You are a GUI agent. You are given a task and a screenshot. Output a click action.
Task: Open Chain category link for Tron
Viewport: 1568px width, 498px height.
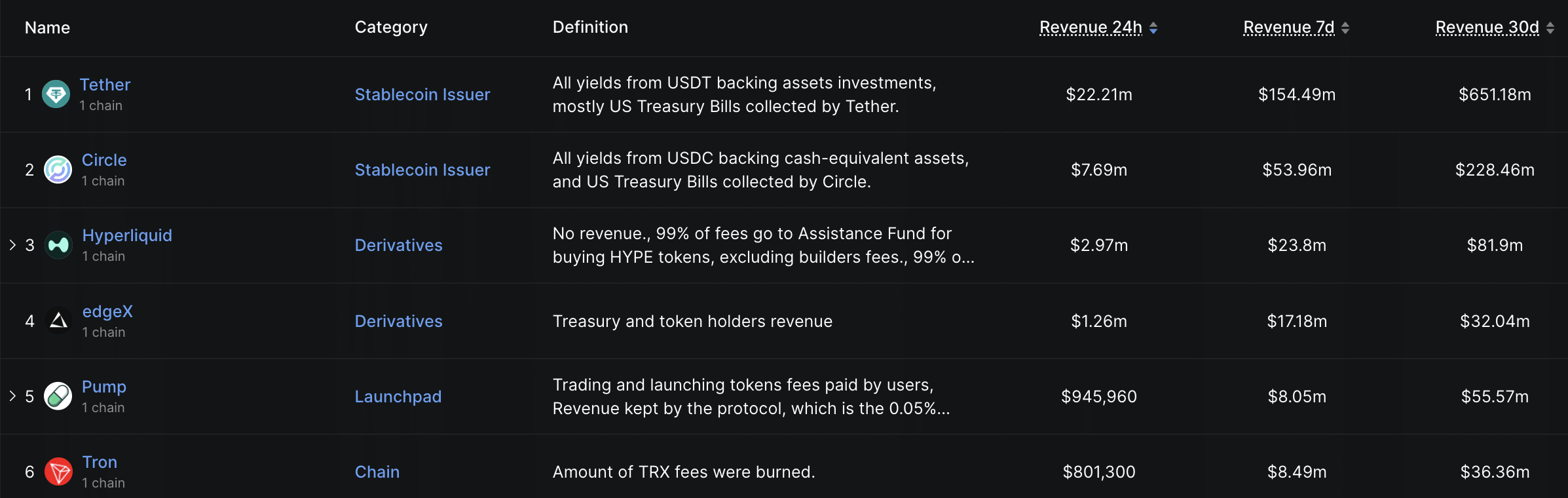coord(377,472)
